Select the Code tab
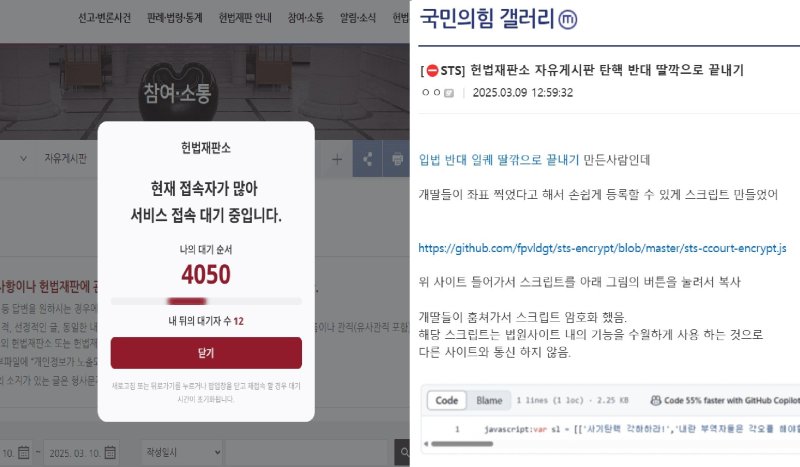 tap(446, 401)
